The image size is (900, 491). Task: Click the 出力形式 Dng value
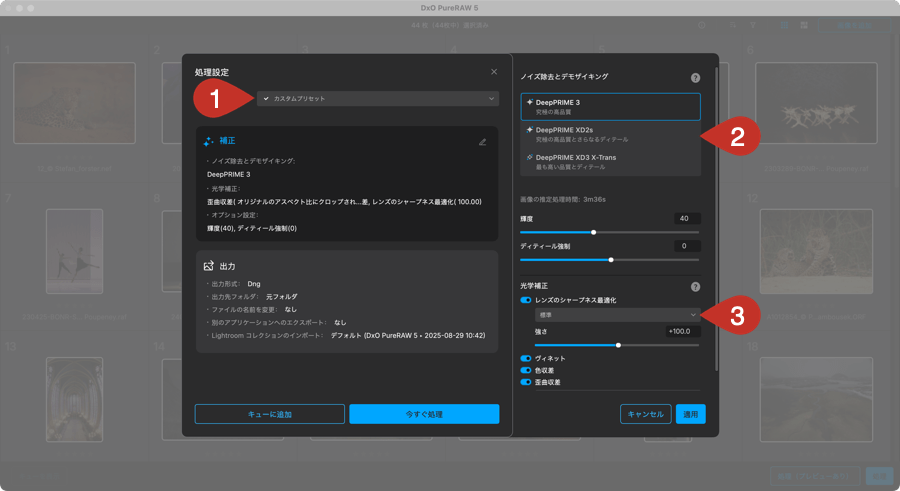254,284
